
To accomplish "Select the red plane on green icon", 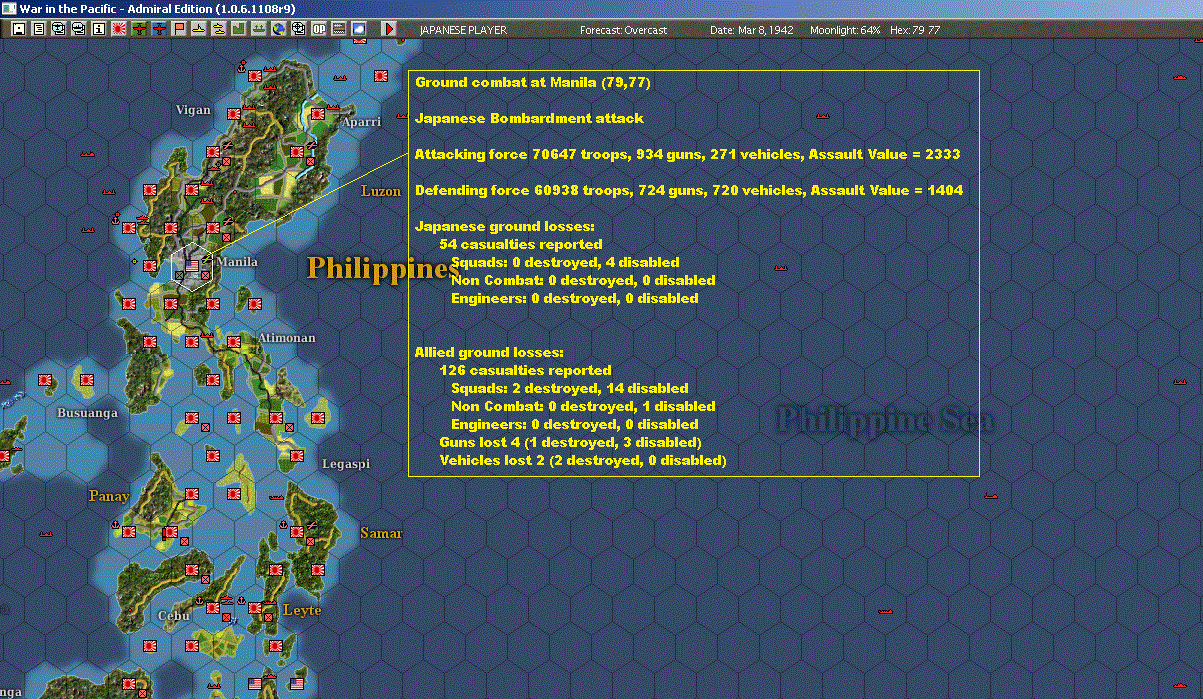I will [x=139, y=29].
